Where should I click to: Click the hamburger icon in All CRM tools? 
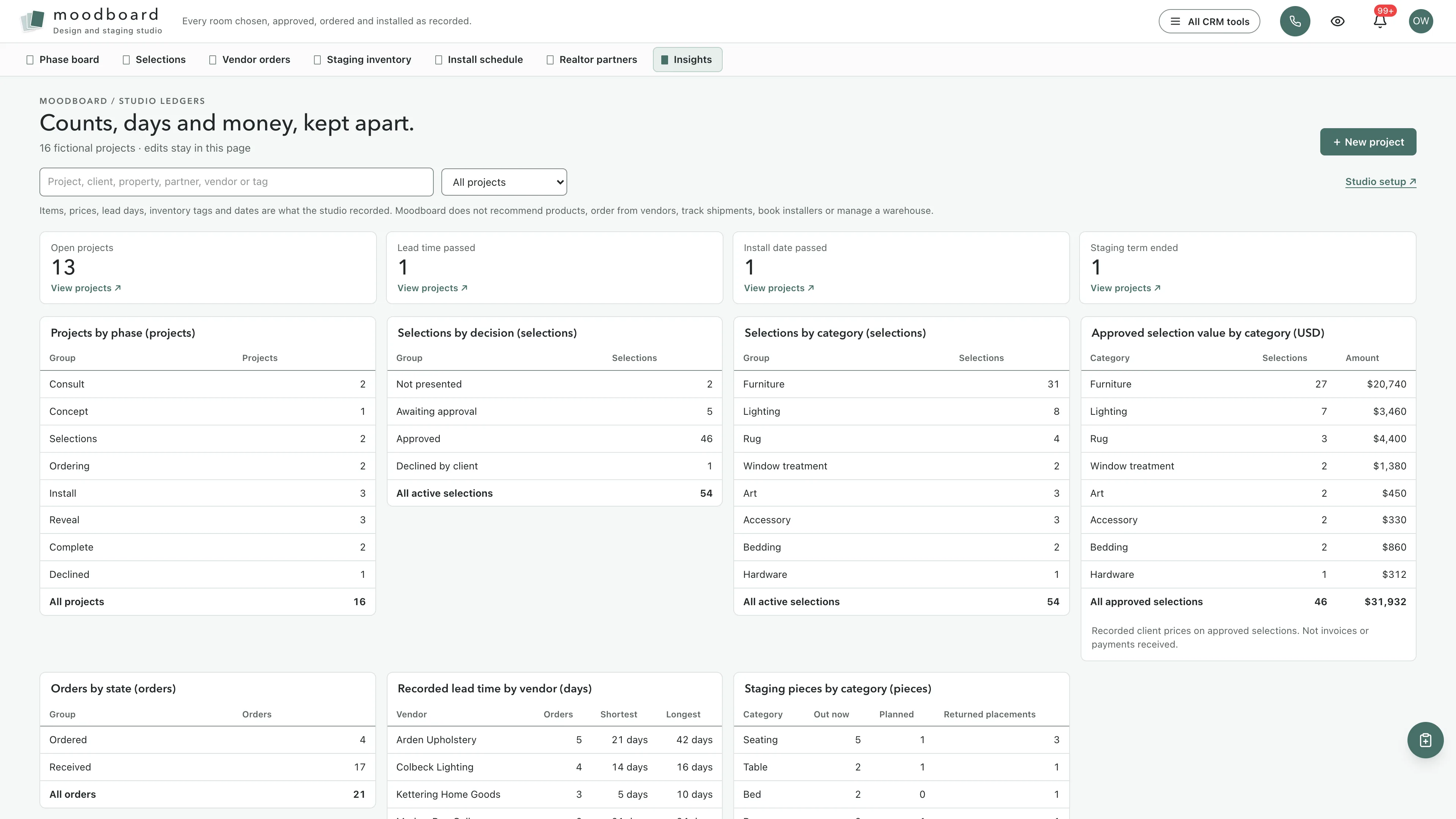[1175, 22]
